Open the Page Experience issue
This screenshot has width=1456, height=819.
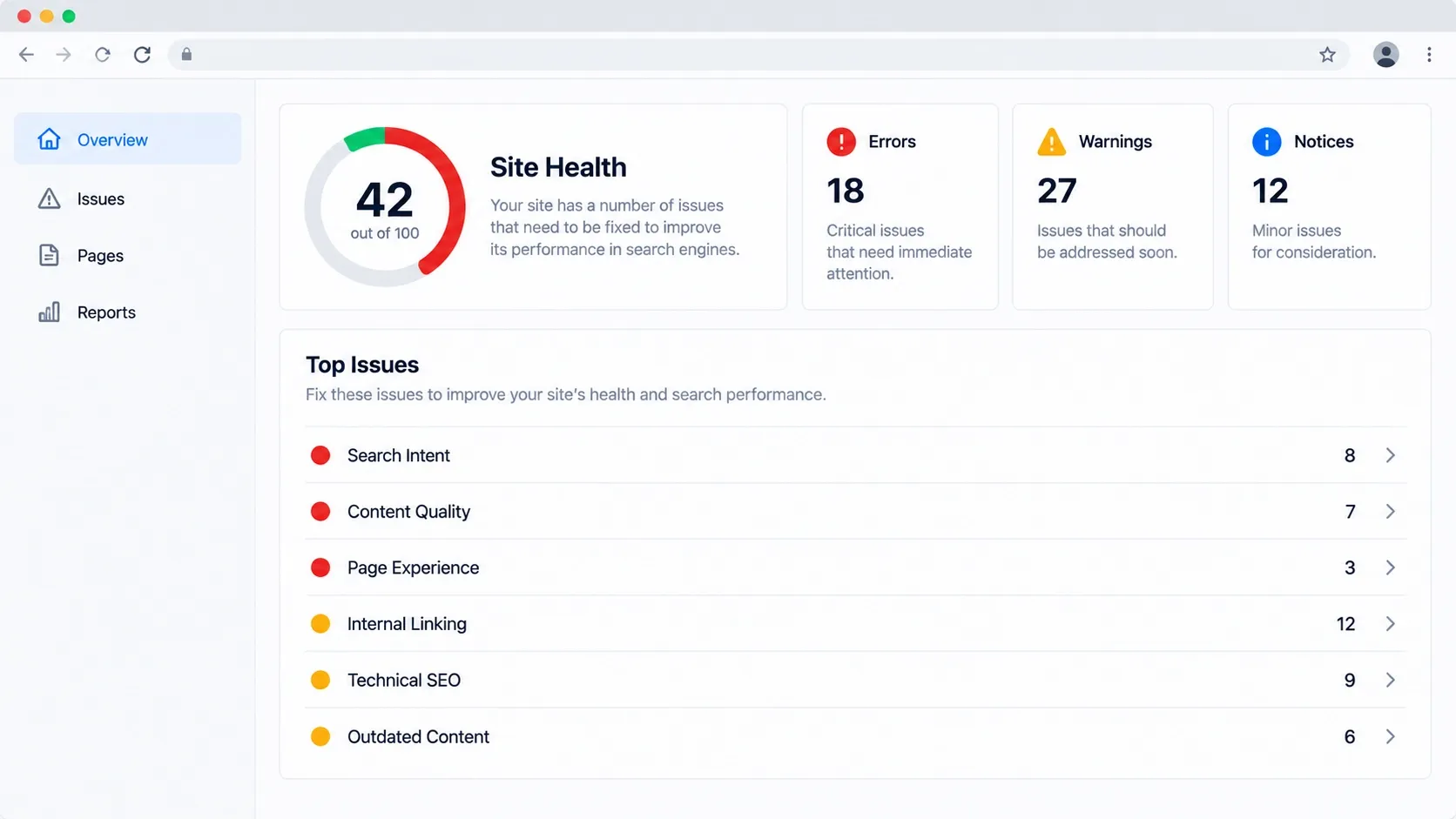tap(855, 567)
